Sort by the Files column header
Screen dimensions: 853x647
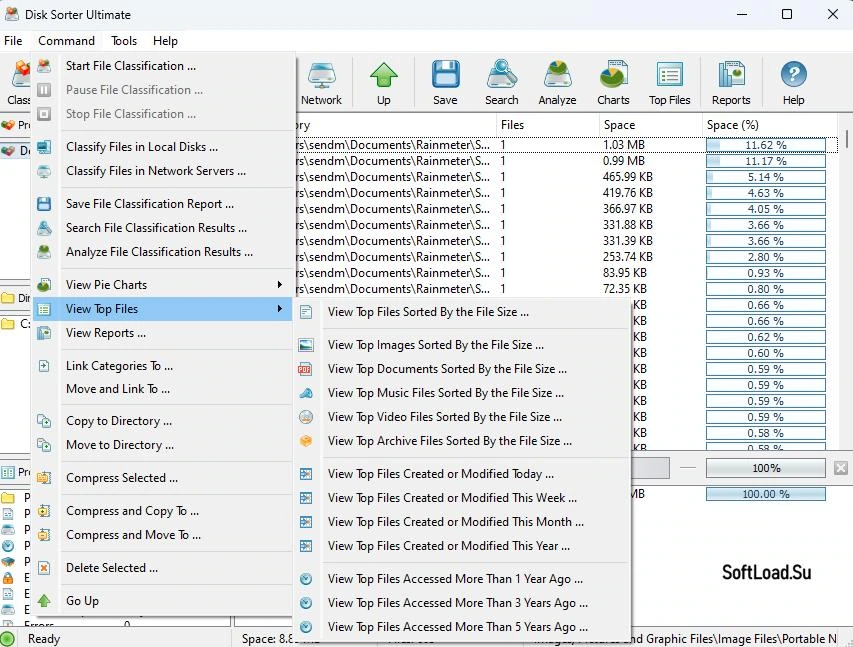547,125
